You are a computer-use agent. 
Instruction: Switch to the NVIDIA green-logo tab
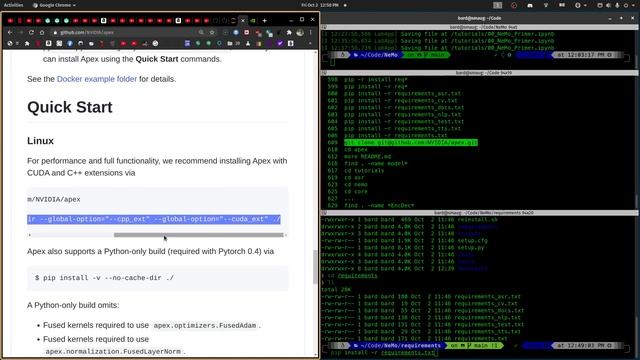pyautogui.click(x=253, y=20)
